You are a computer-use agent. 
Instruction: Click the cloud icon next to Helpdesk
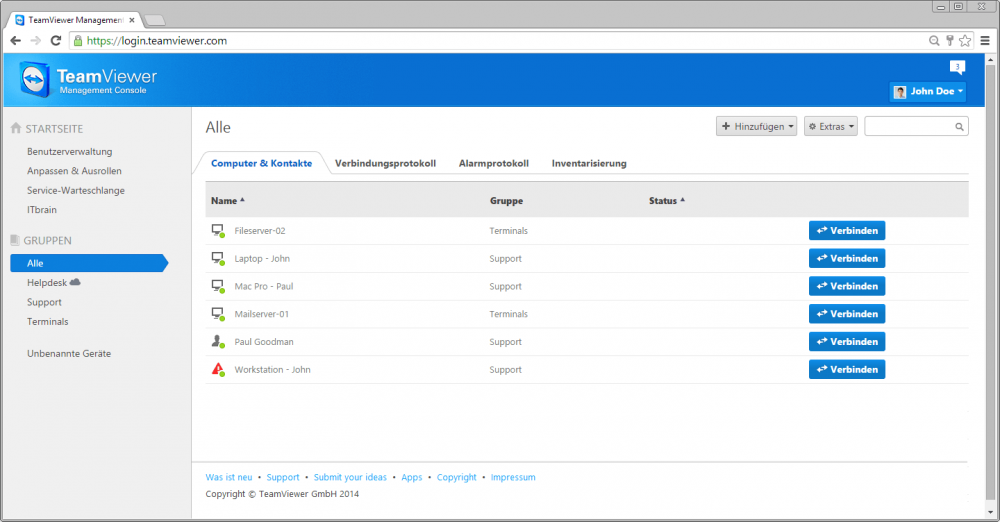coord(75,281)
